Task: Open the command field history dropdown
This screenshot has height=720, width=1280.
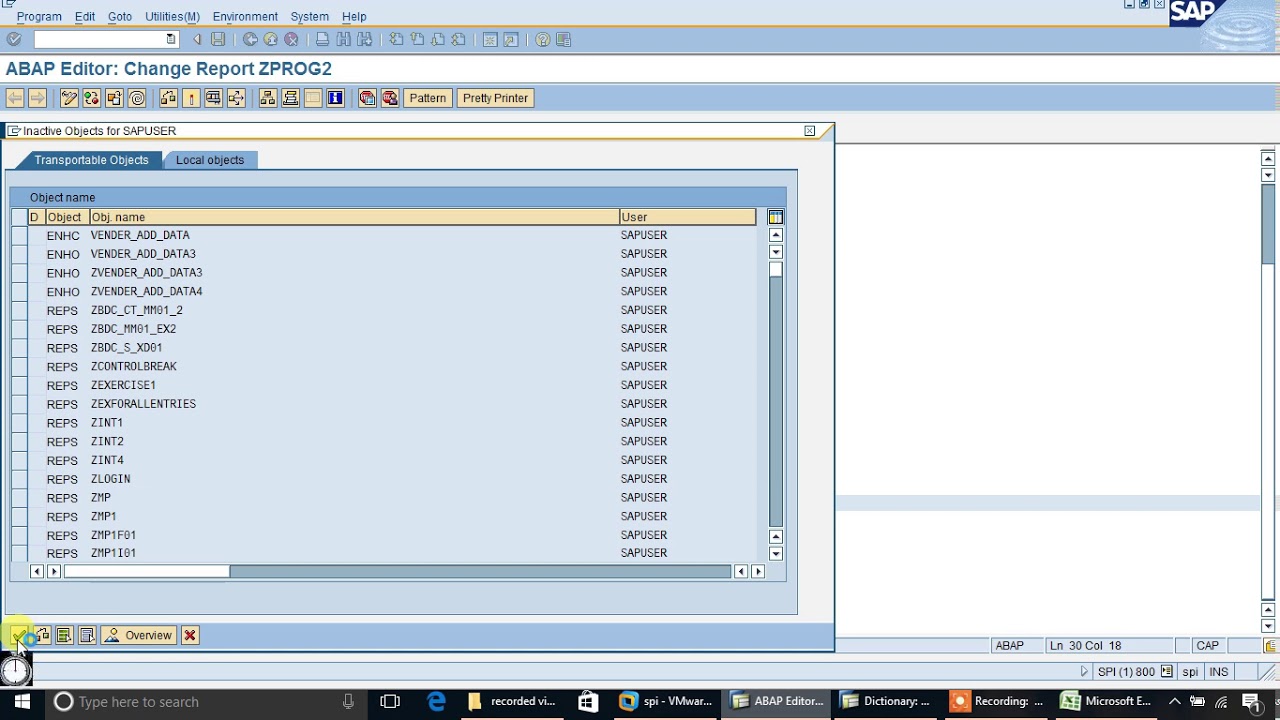Action: point(171,39)
